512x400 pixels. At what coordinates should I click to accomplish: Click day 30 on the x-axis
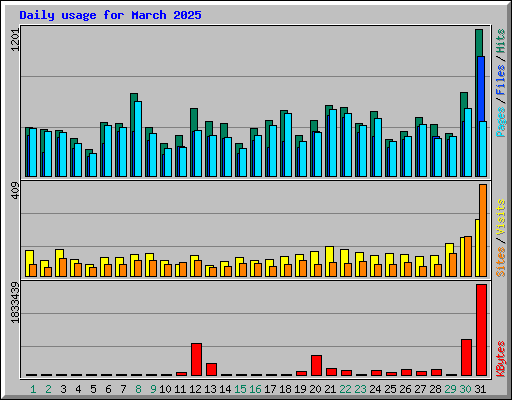click(465, 389)
